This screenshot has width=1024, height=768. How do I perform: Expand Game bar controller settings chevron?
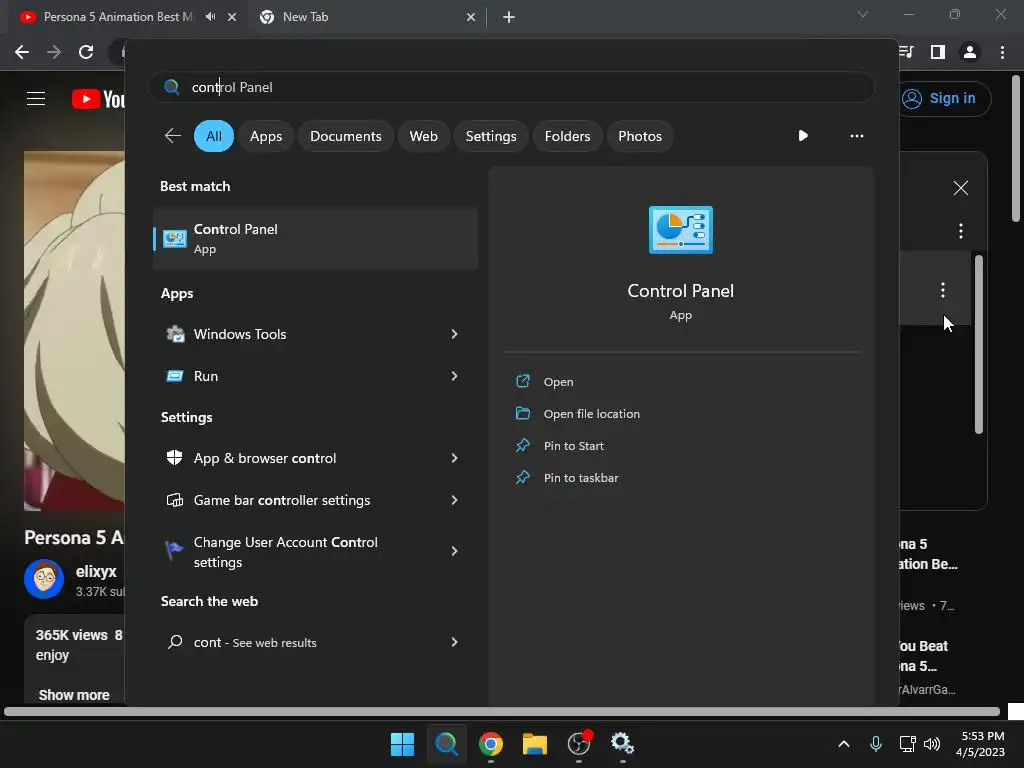(x=454, y=500)
